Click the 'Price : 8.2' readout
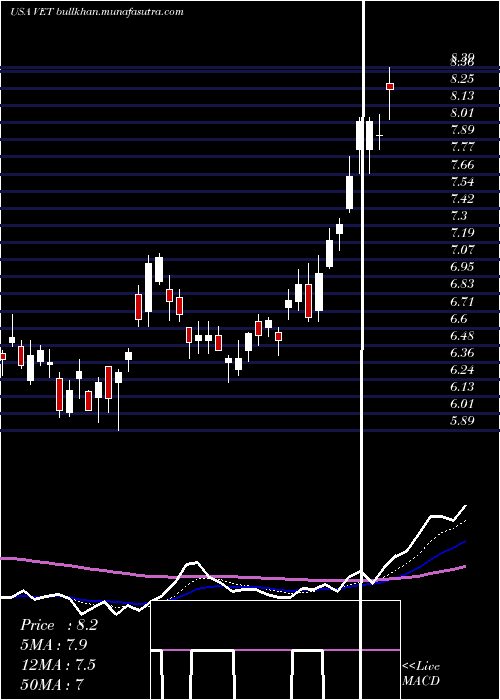Screen dimensions: 500x700 [x=58, y=625]
